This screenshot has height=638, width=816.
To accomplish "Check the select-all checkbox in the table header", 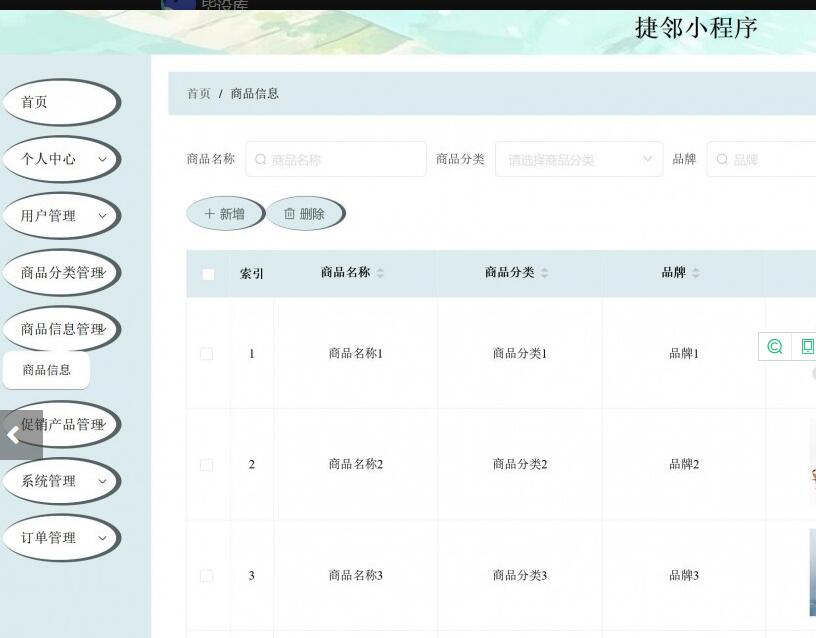I will (207, 273).
